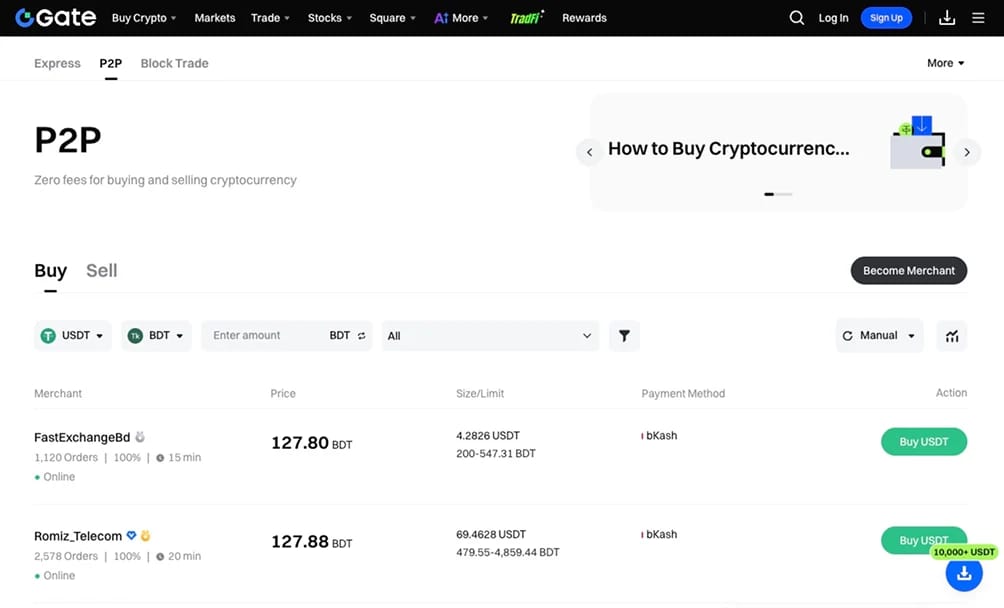This screenshot has height=608, width=1004.
Task: Open Romiz_Telecom merchant profile
Action: pos(77,536)
